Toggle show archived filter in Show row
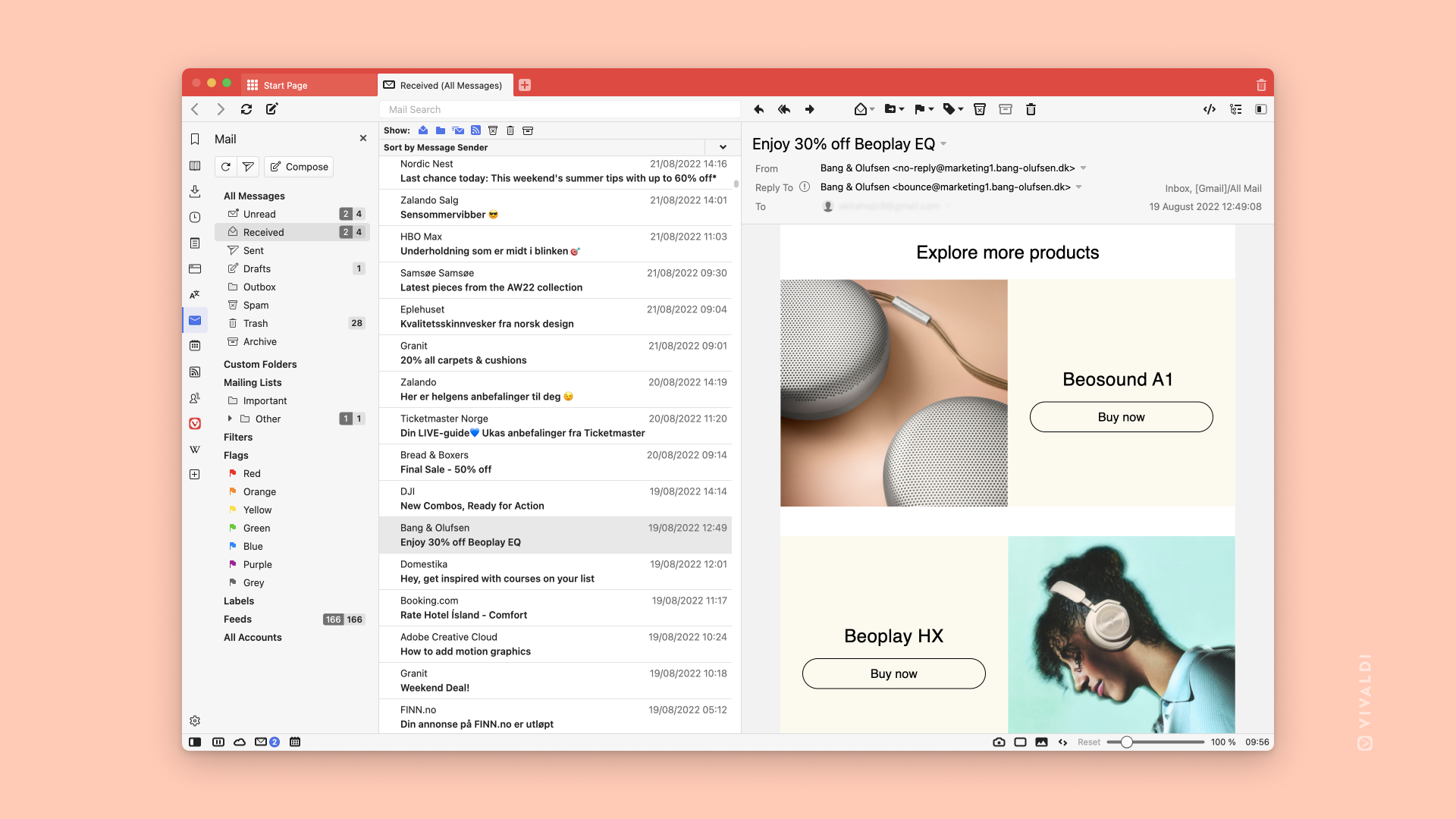The image size is (1456, 819). pos(528,130)
